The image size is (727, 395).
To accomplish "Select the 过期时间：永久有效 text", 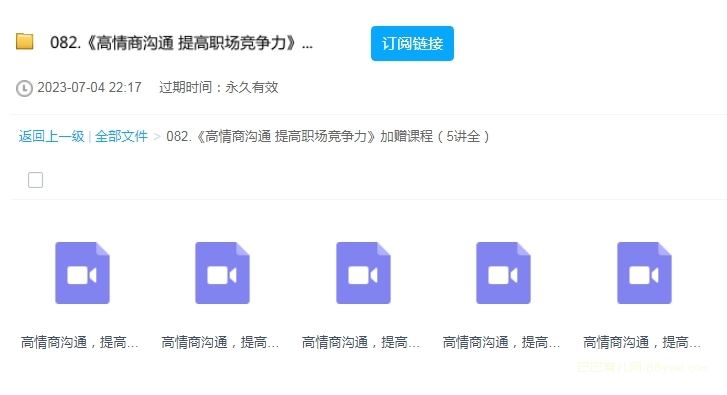I will pos(218,87).
